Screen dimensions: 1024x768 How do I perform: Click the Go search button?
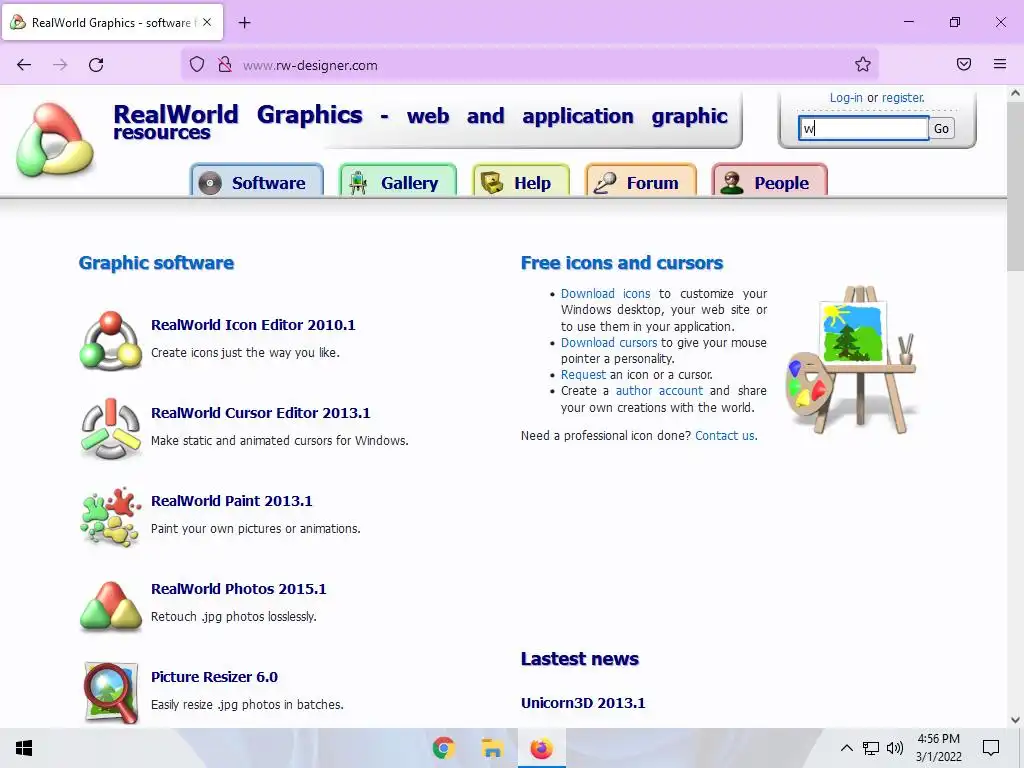(941, 129)
